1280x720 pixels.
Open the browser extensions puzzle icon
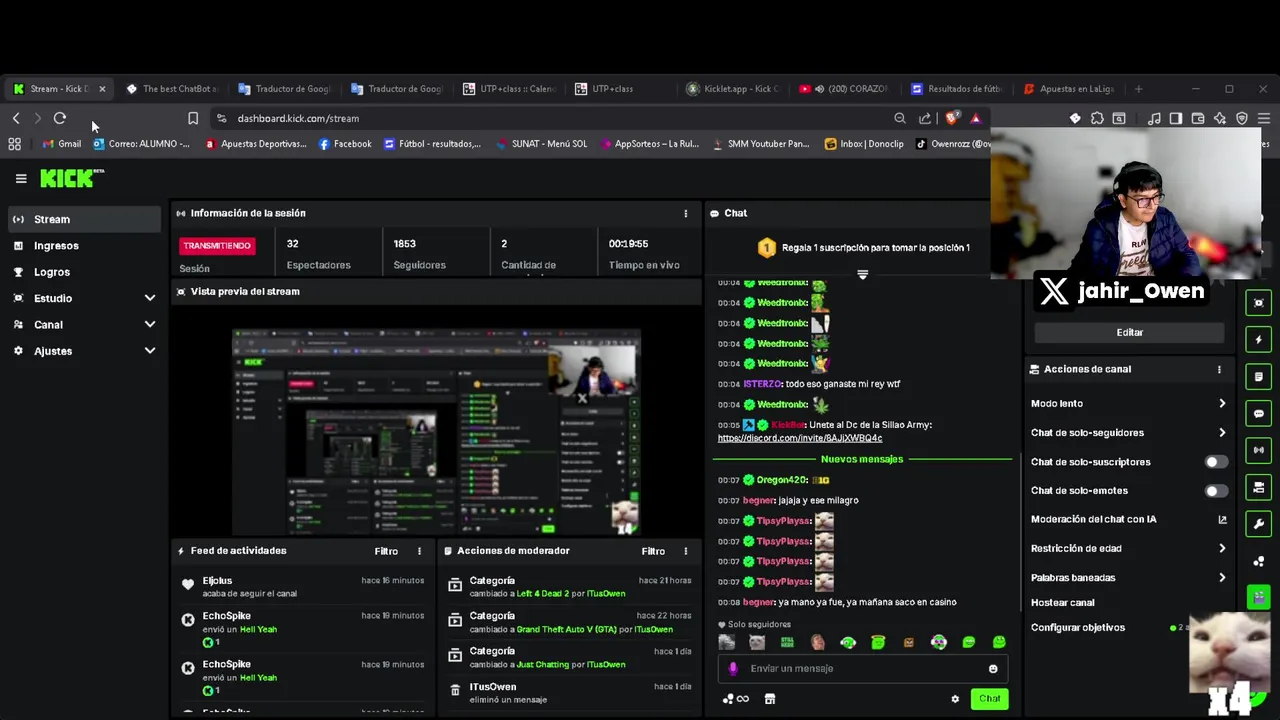[x=1097, y=118]
